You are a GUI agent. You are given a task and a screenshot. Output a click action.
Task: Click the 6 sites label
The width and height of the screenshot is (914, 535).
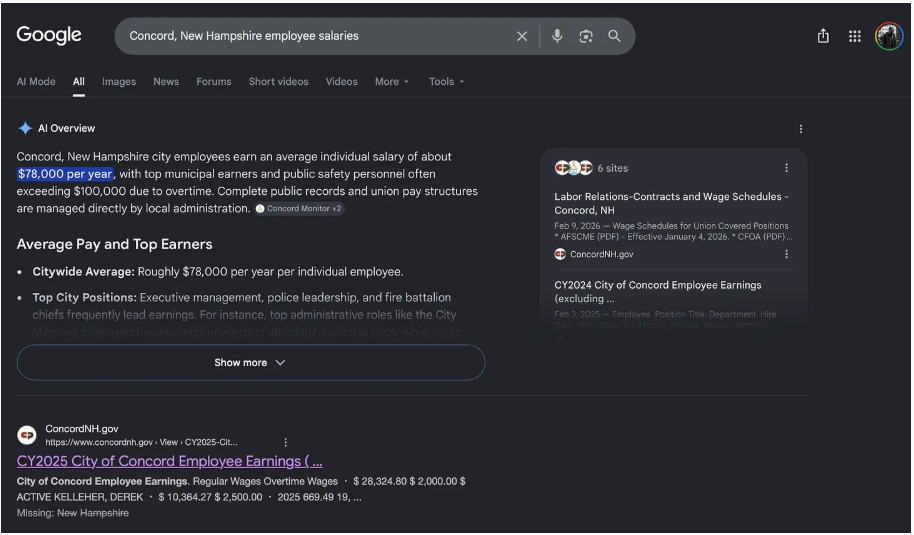613,168
